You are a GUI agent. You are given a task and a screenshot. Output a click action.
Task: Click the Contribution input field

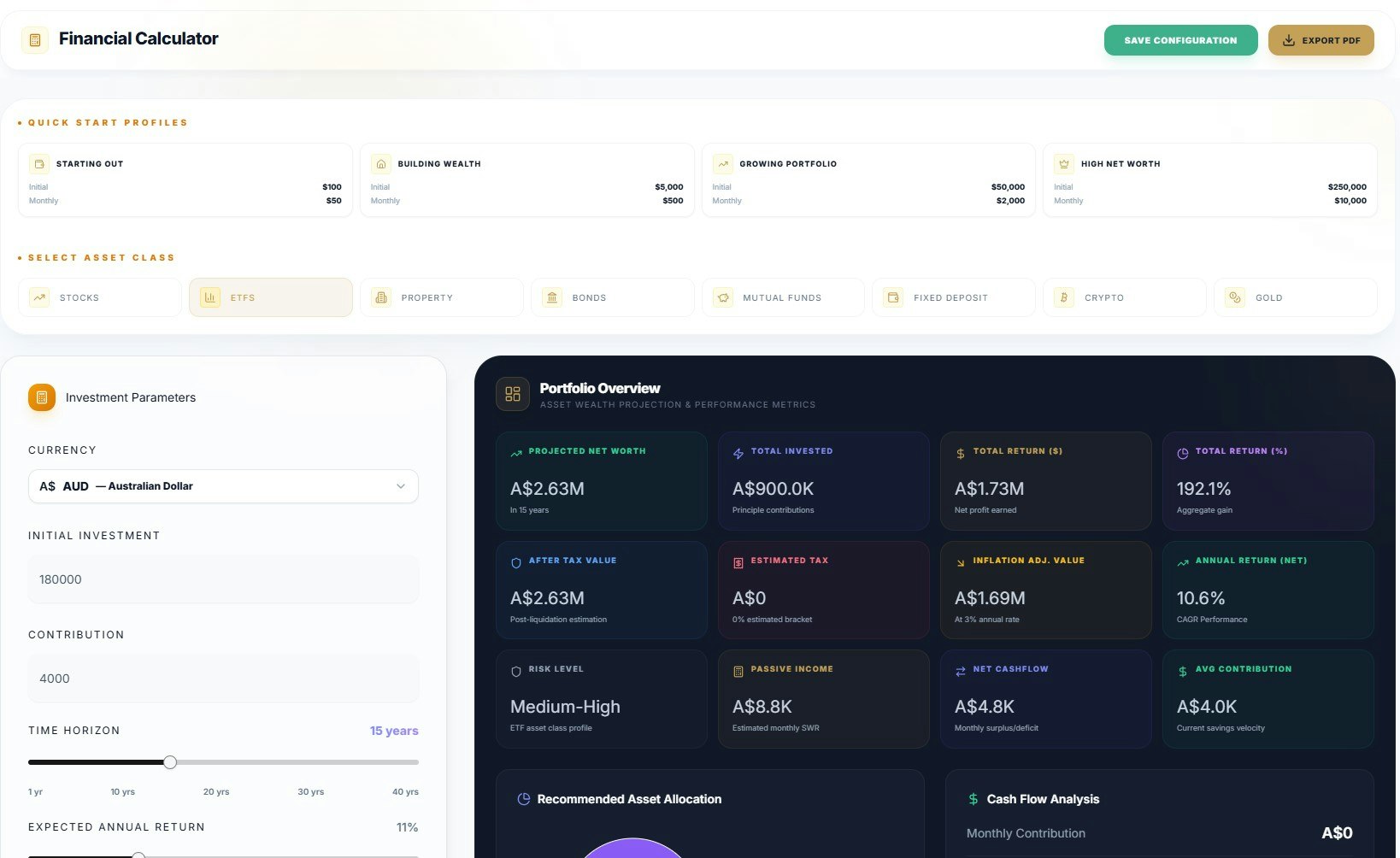coord(223,679)
